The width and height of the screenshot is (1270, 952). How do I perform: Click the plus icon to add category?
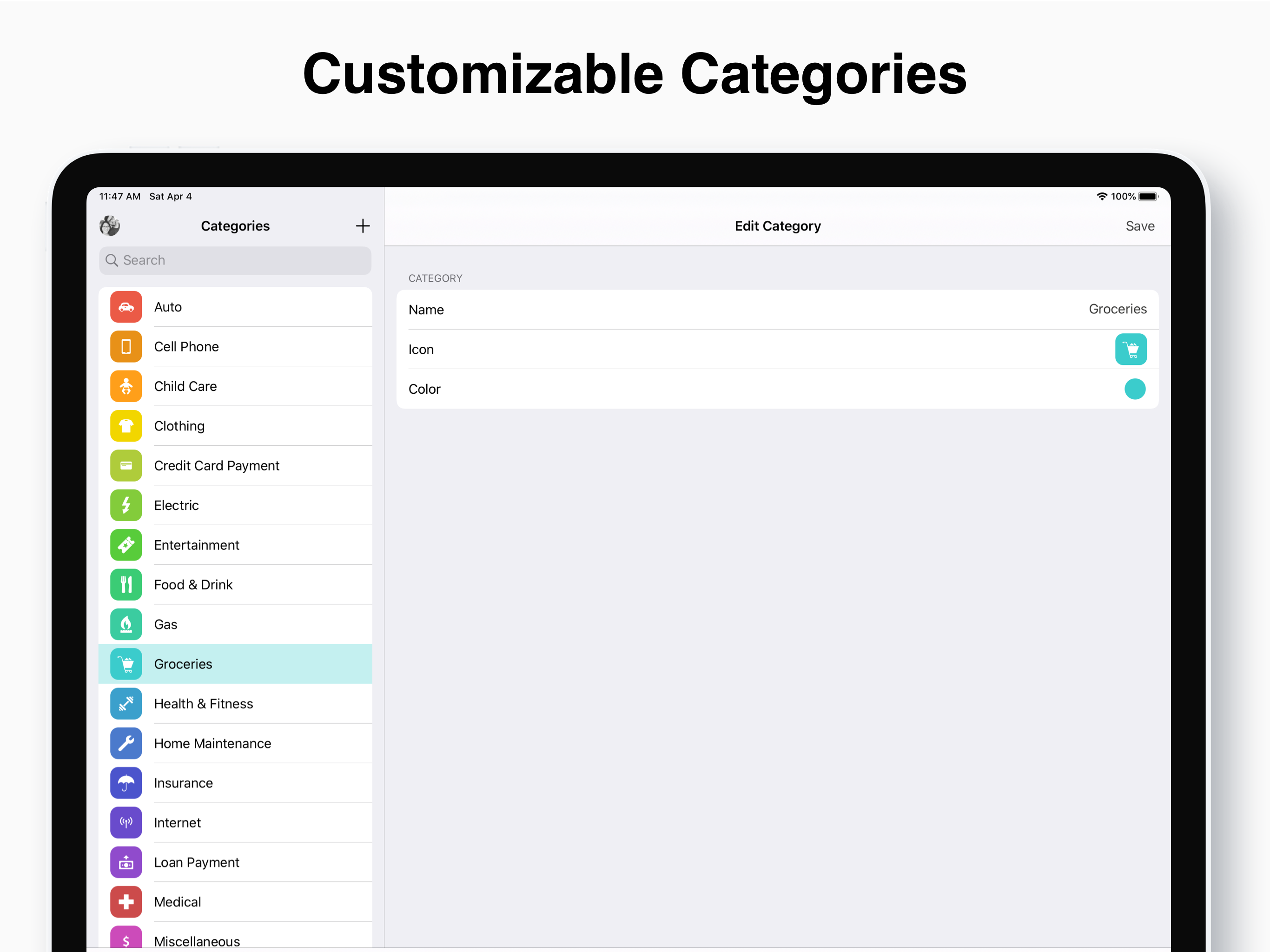click(362, 225)
